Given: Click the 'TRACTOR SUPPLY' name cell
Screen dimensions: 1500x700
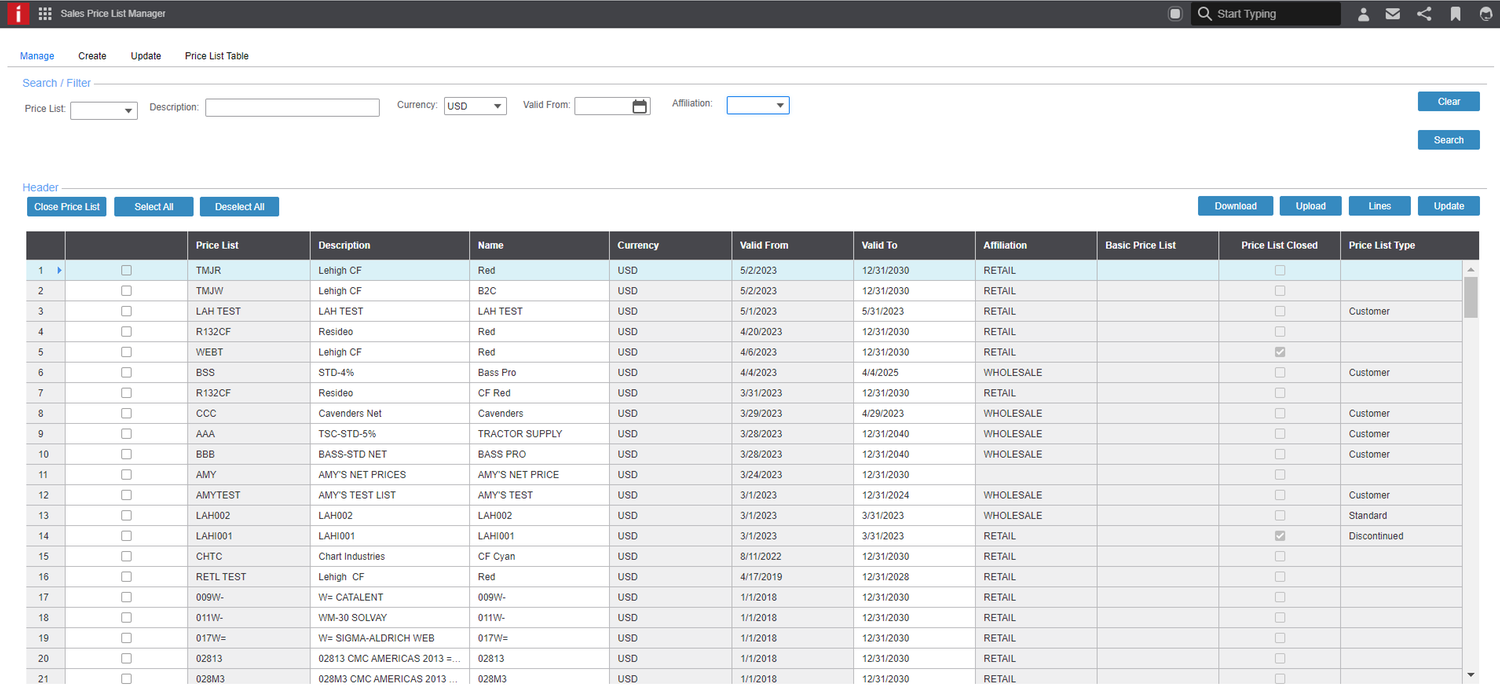Looking at the screenshot, I should [x=539, y=434].
